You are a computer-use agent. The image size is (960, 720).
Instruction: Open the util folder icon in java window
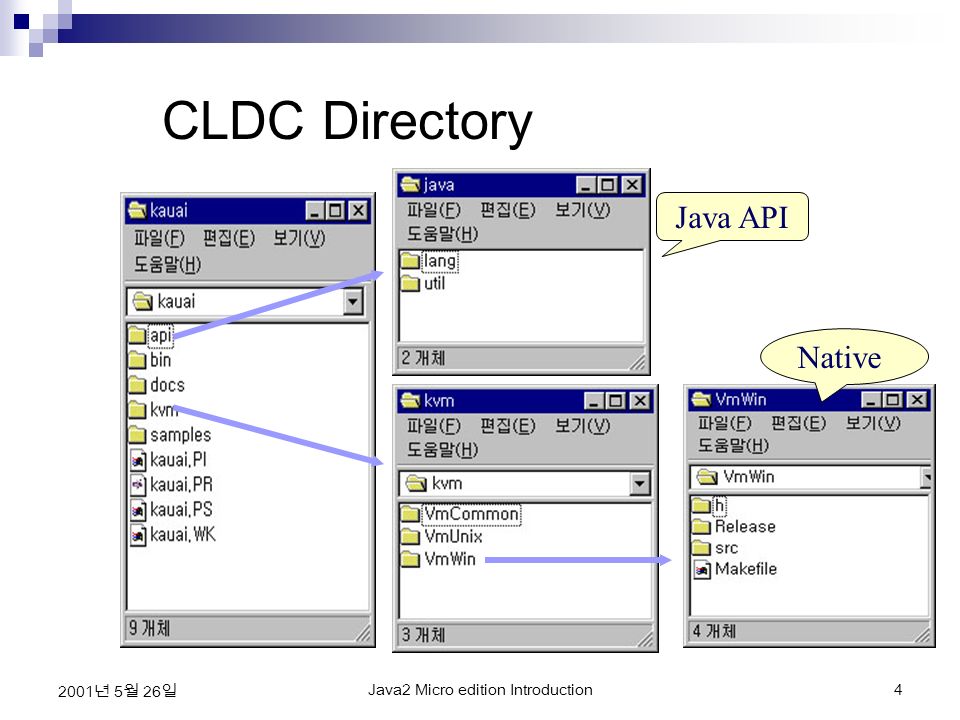click(410, 283)
